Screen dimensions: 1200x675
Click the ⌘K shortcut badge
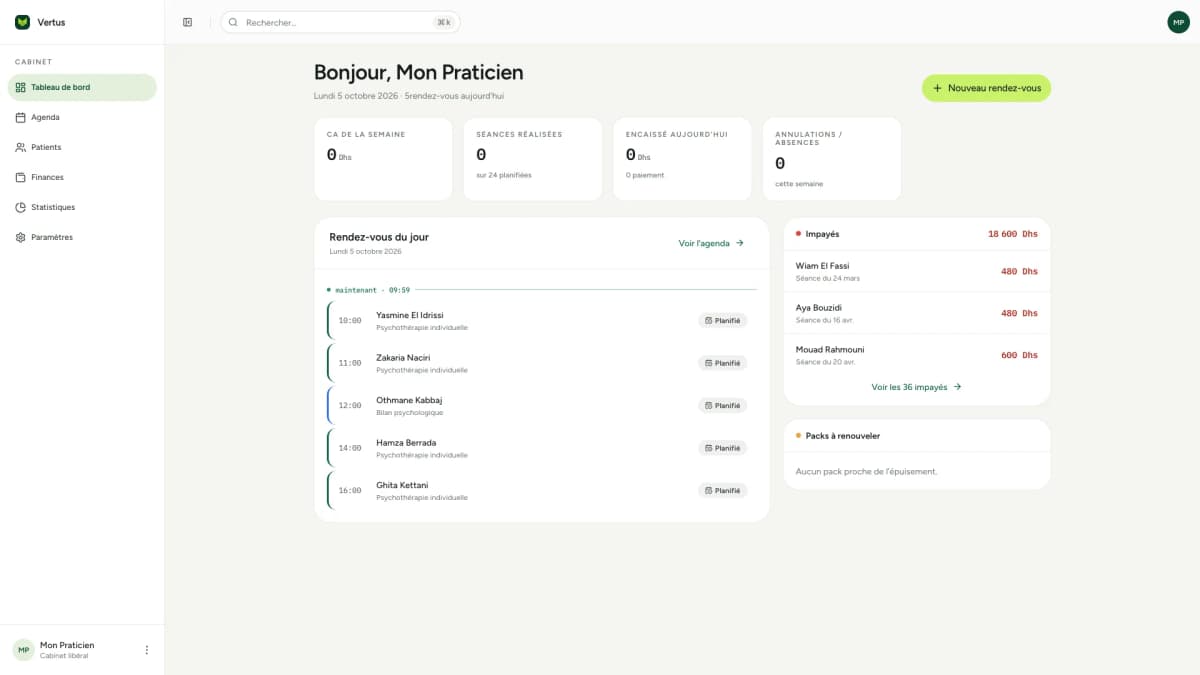point(443,22)
